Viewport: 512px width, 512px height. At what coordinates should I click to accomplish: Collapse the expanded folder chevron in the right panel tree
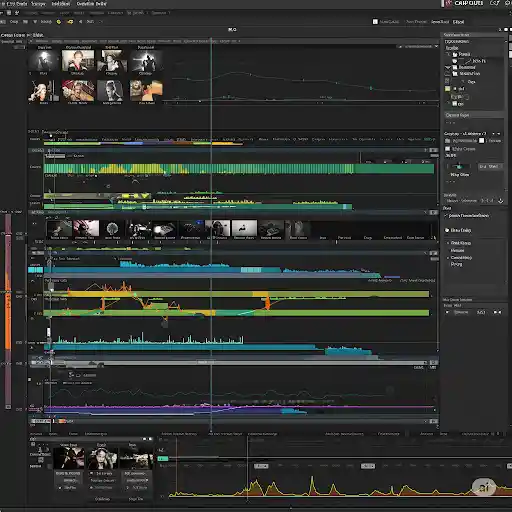click(448, 67)
